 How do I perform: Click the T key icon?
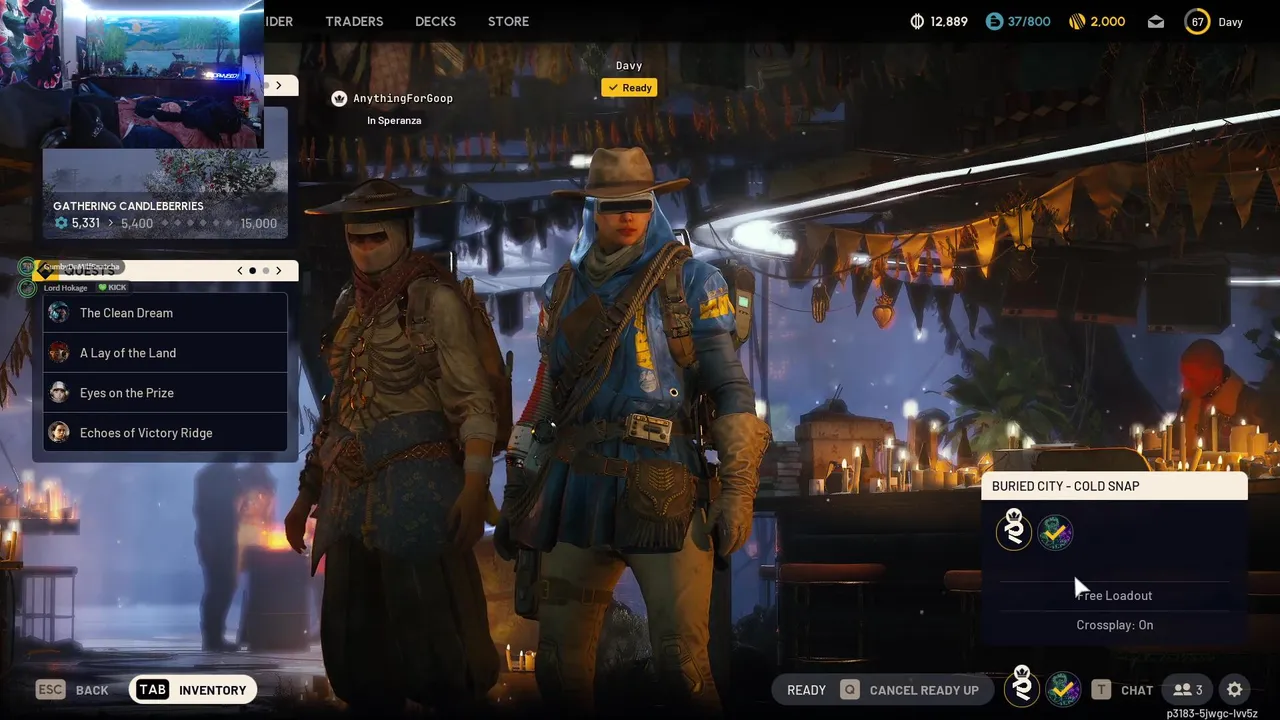click(1101, 690)
